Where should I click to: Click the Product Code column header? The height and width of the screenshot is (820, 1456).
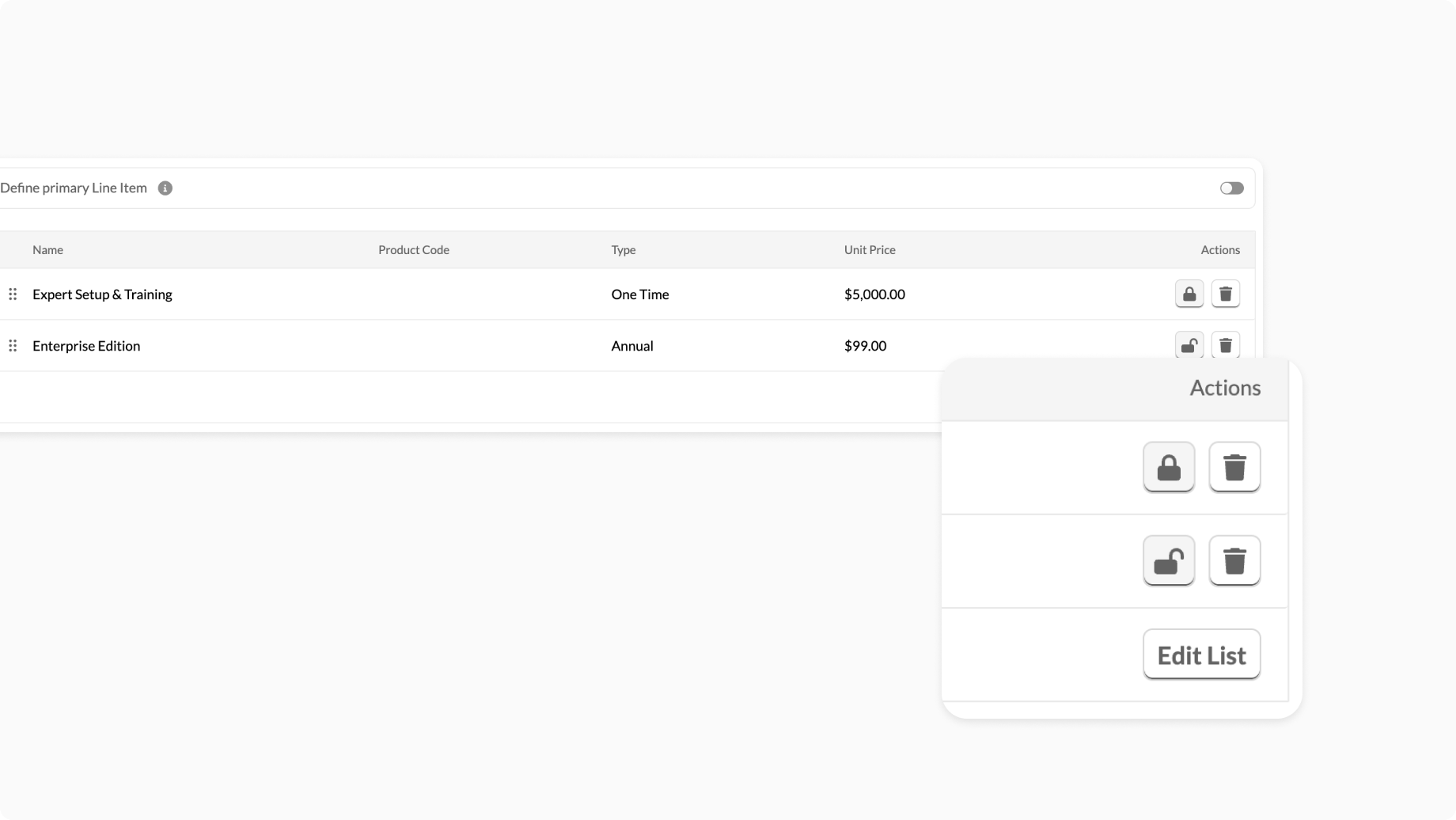coord(414,250)
